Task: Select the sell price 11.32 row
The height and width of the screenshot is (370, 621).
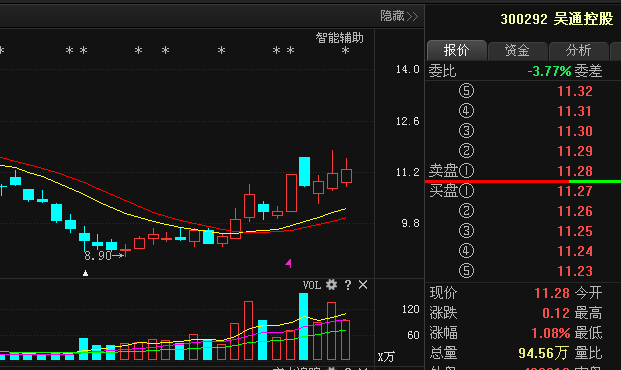Action: point(523,91)
